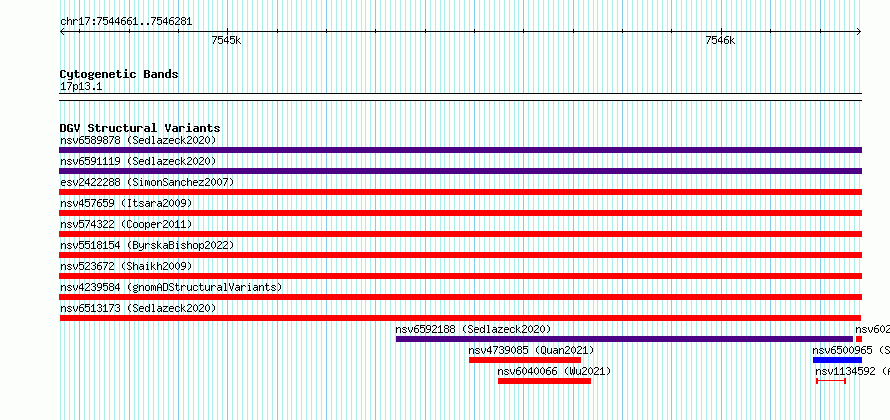Click the chr17:7544661..7546281 coordinate label

(126, 22)
